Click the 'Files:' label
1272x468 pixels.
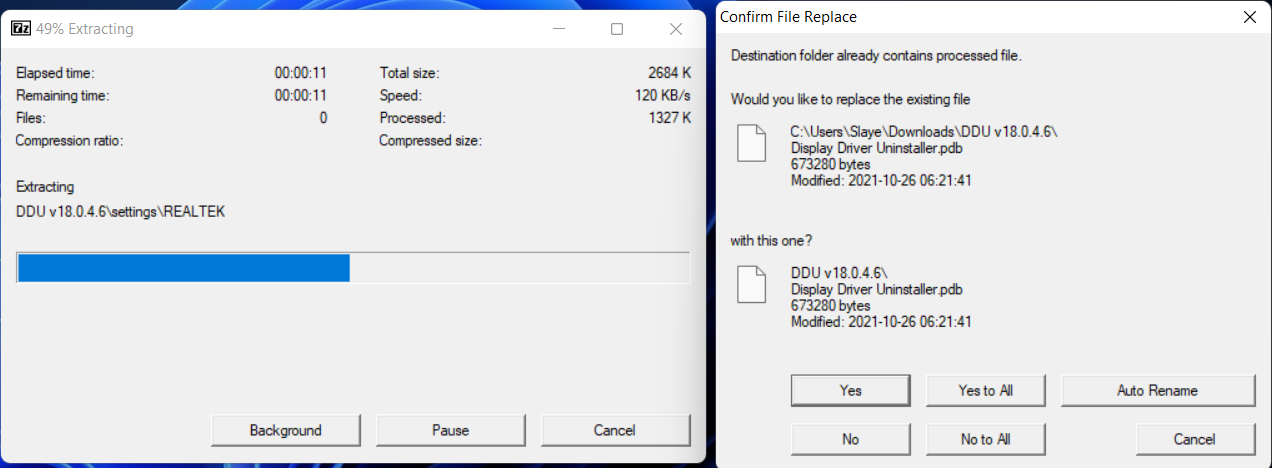pyautogui.click(x=31, y=118)
